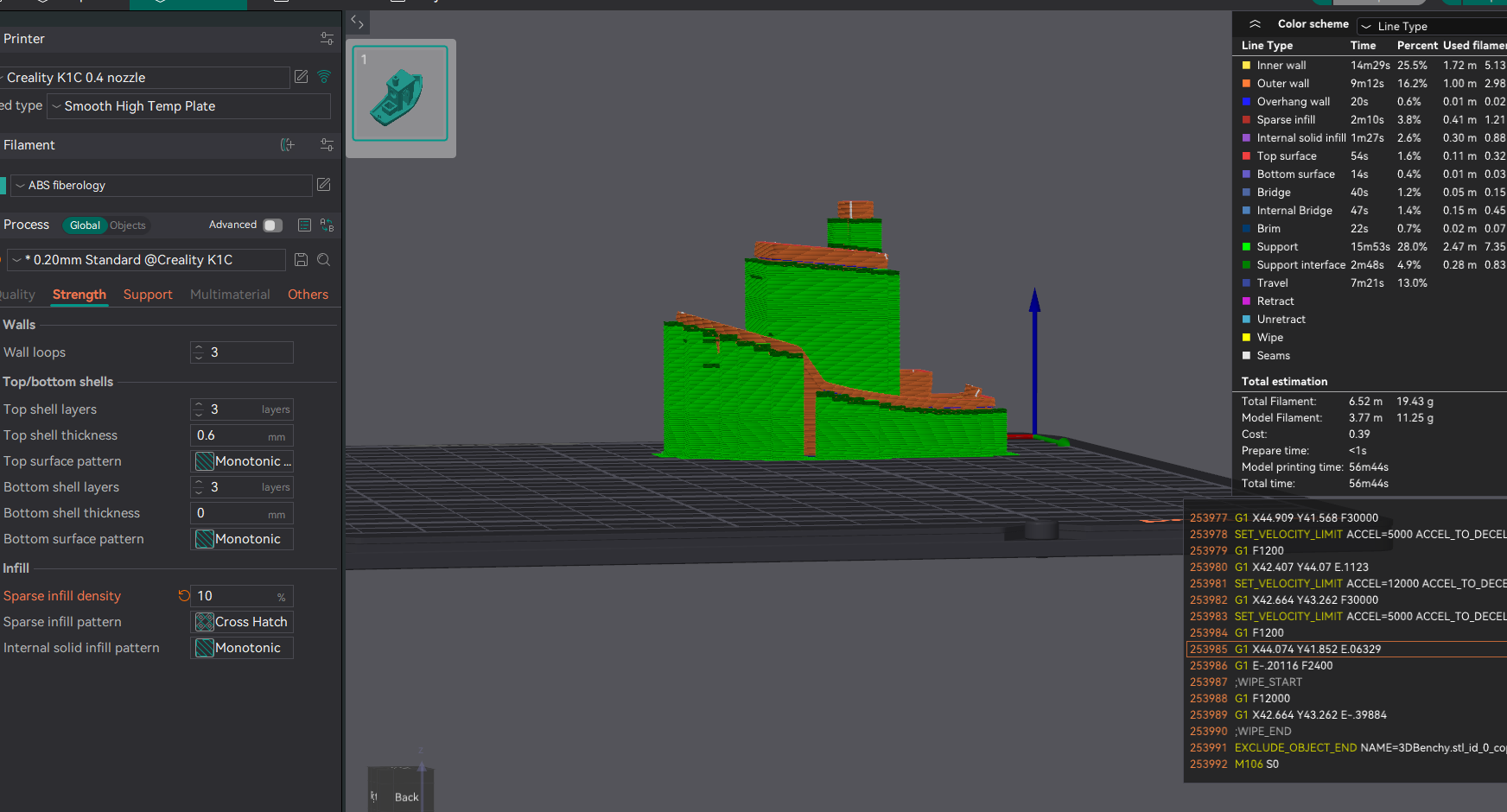
Task: Toggle Support interface visibility
Action: point(1246,265)
